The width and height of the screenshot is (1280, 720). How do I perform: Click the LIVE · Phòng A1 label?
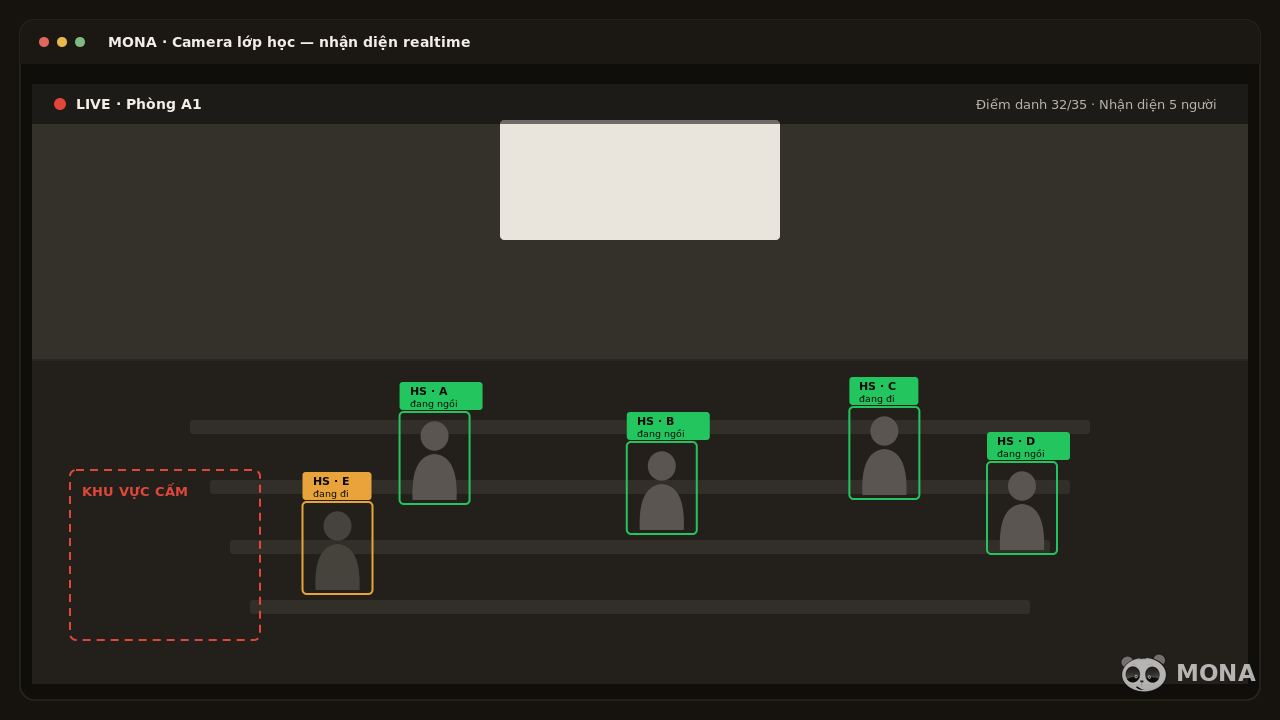[139, 104]
